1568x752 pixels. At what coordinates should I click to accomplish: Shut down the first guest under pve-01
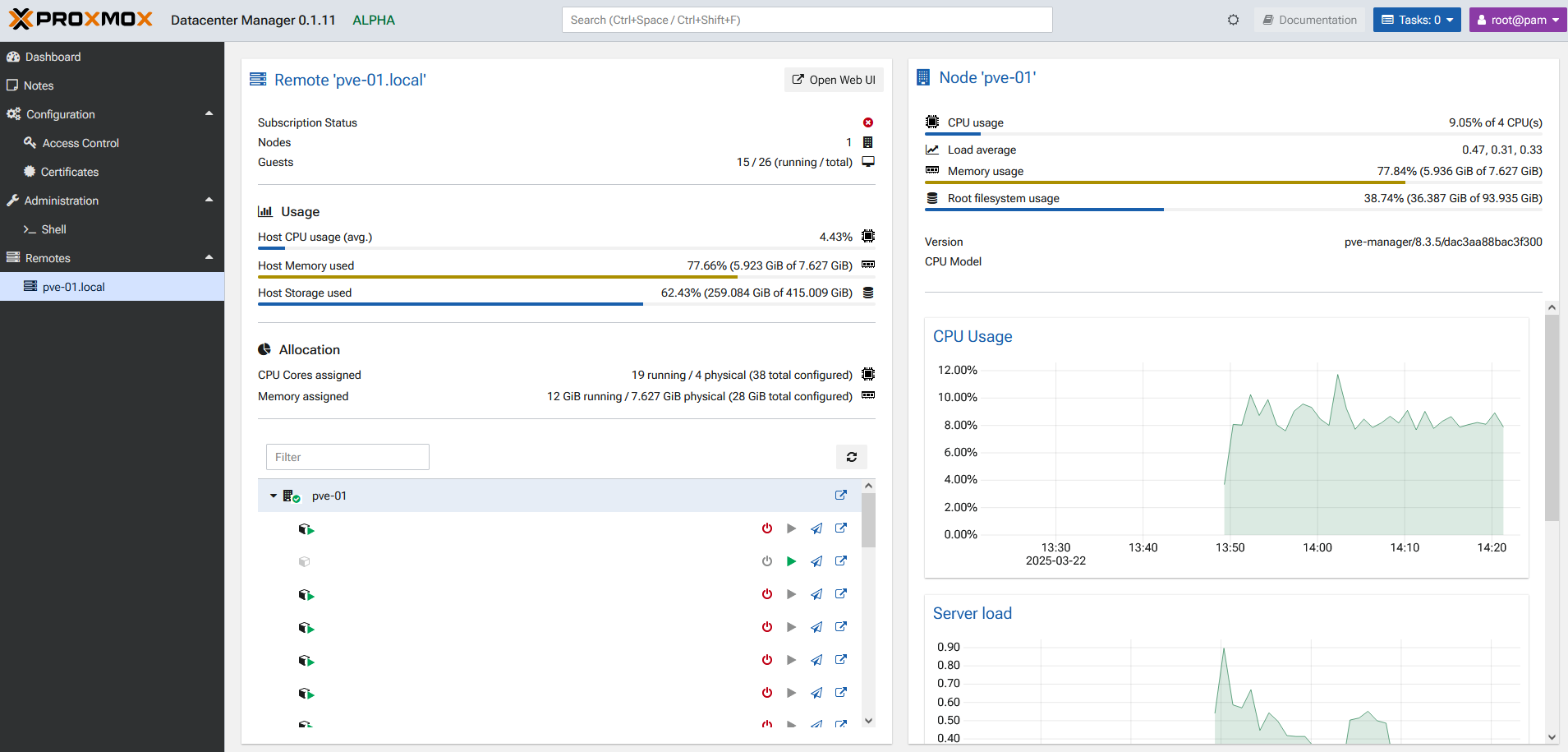tap(767, 528)
